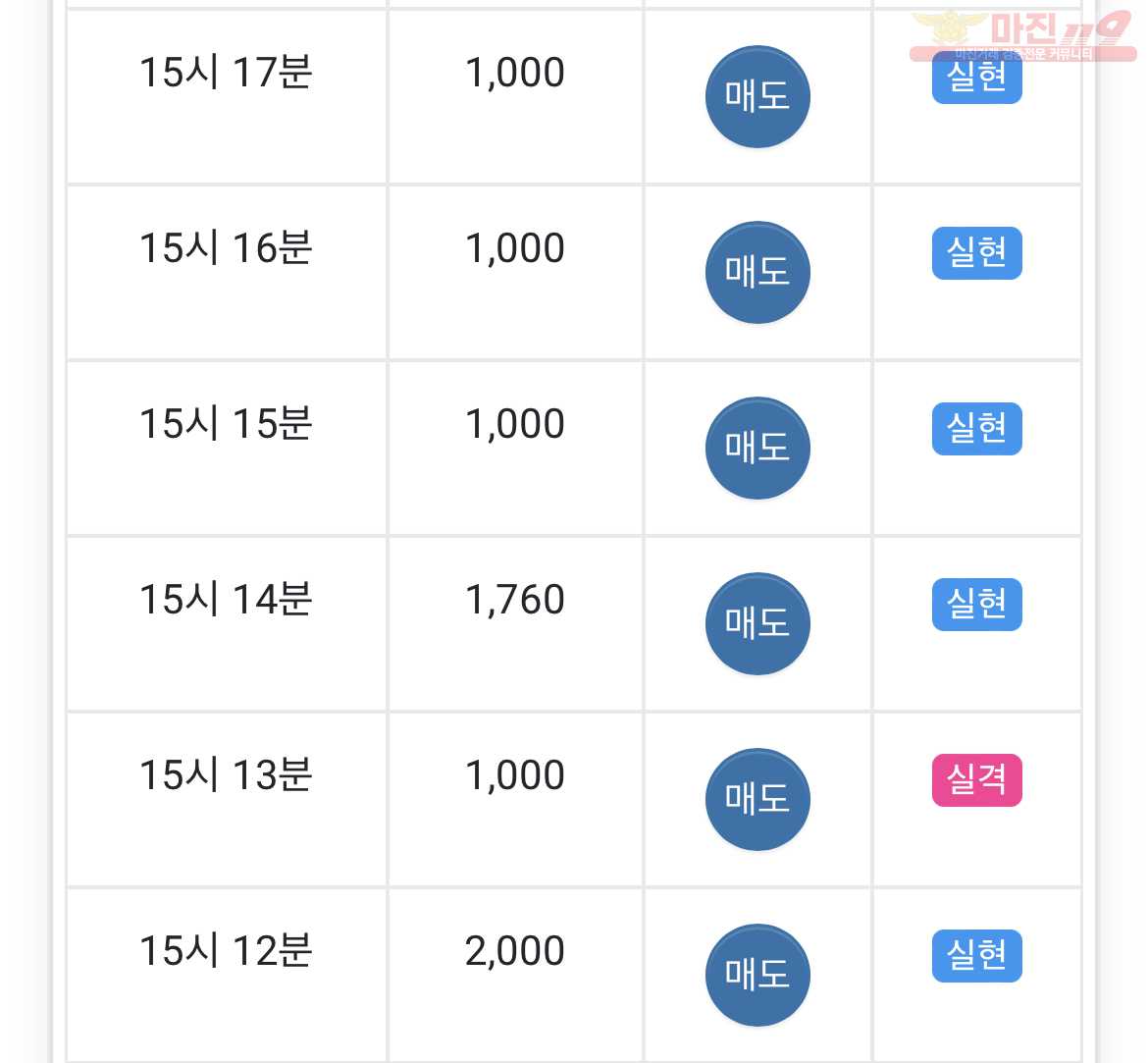Choose the 매도 circle for 15시 12분
This screenshot has width=1148, height=1063.
click(x=757, y=975)
